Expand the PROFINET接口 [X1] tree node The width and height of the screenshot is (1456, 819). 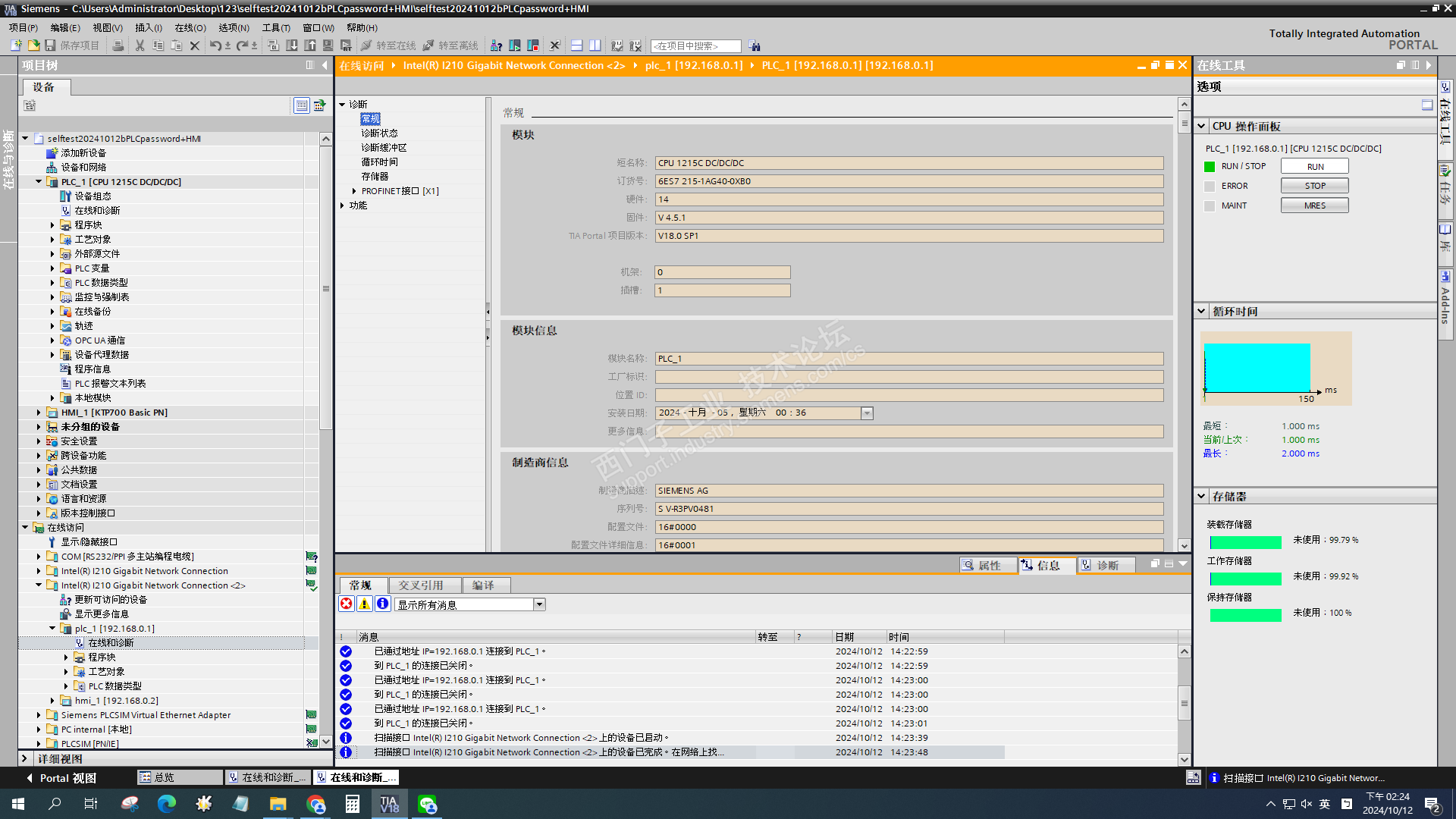tap(353, 191)
